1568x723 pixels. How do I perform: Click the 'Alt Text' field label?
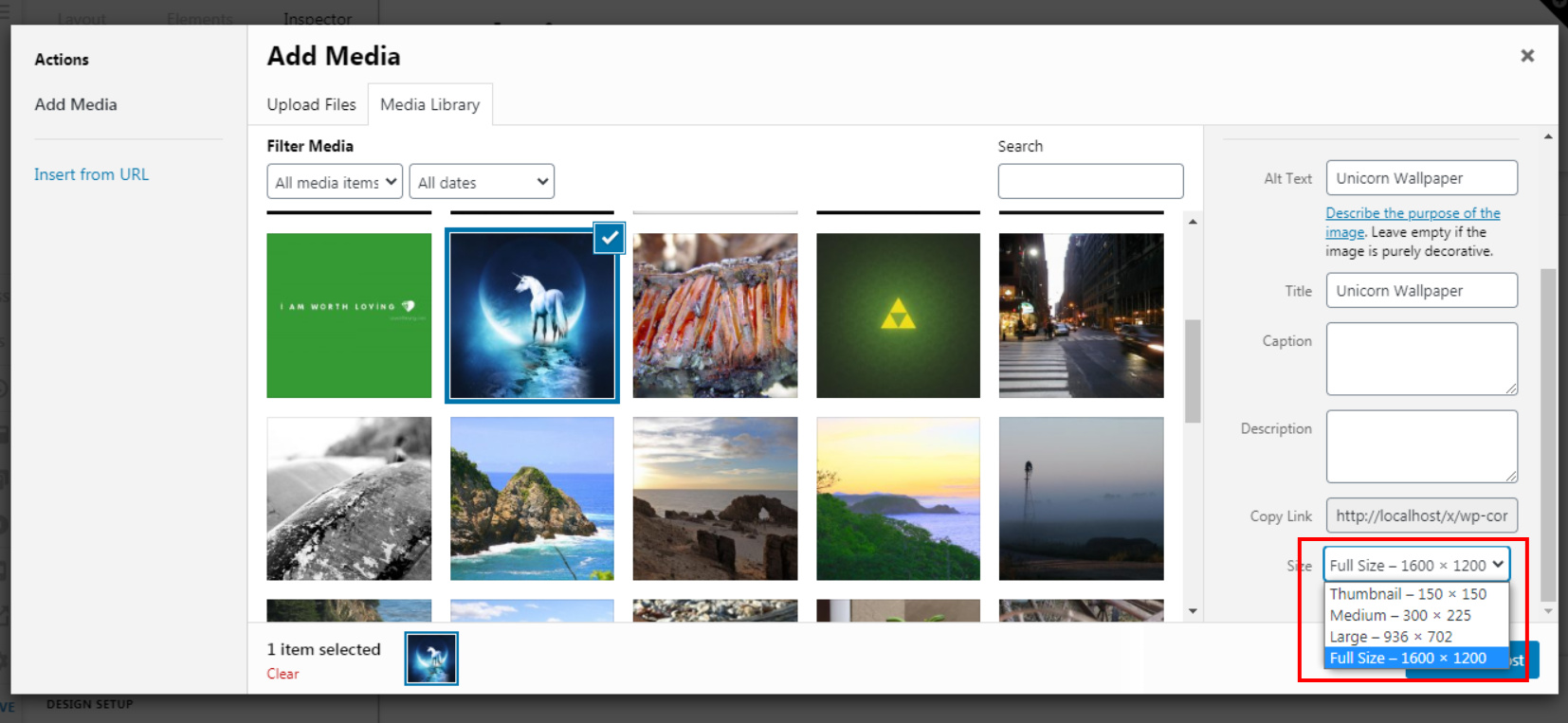[1287, 178]
